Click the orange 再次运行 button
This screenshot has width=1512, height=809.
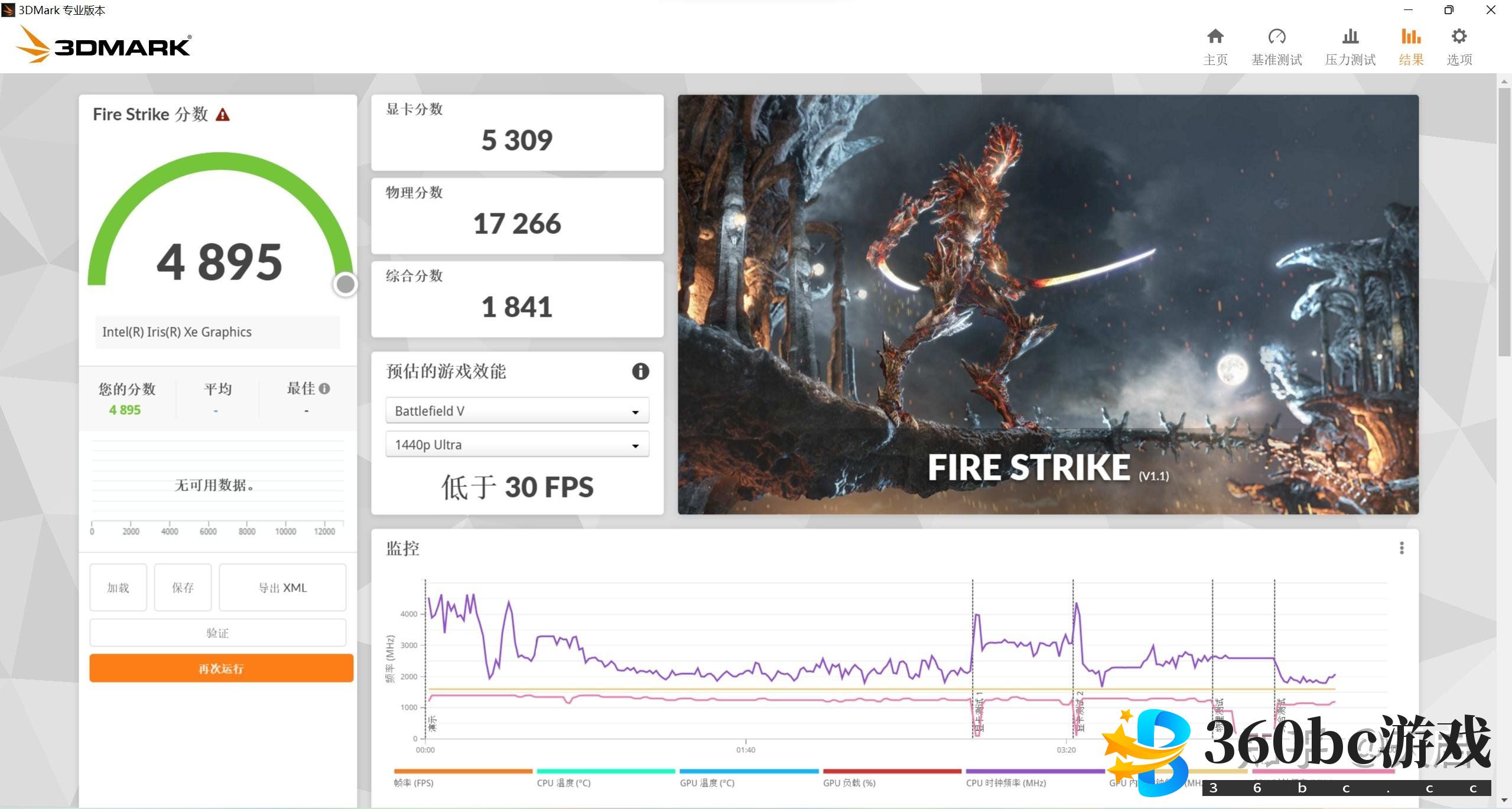(x=221, y=668)
